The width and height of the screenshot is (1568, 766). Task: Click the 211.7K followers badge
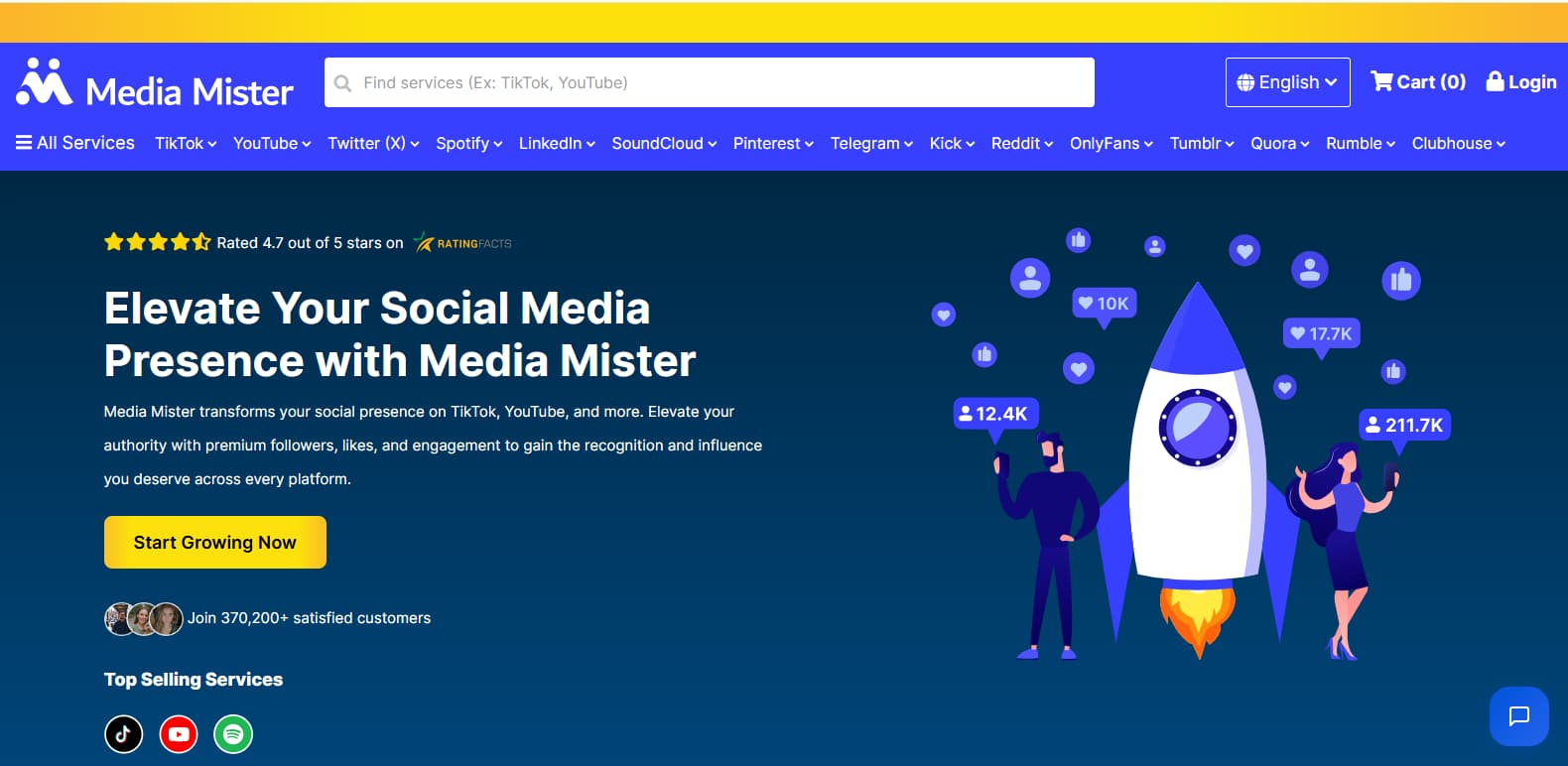[x=1404, y=425]
